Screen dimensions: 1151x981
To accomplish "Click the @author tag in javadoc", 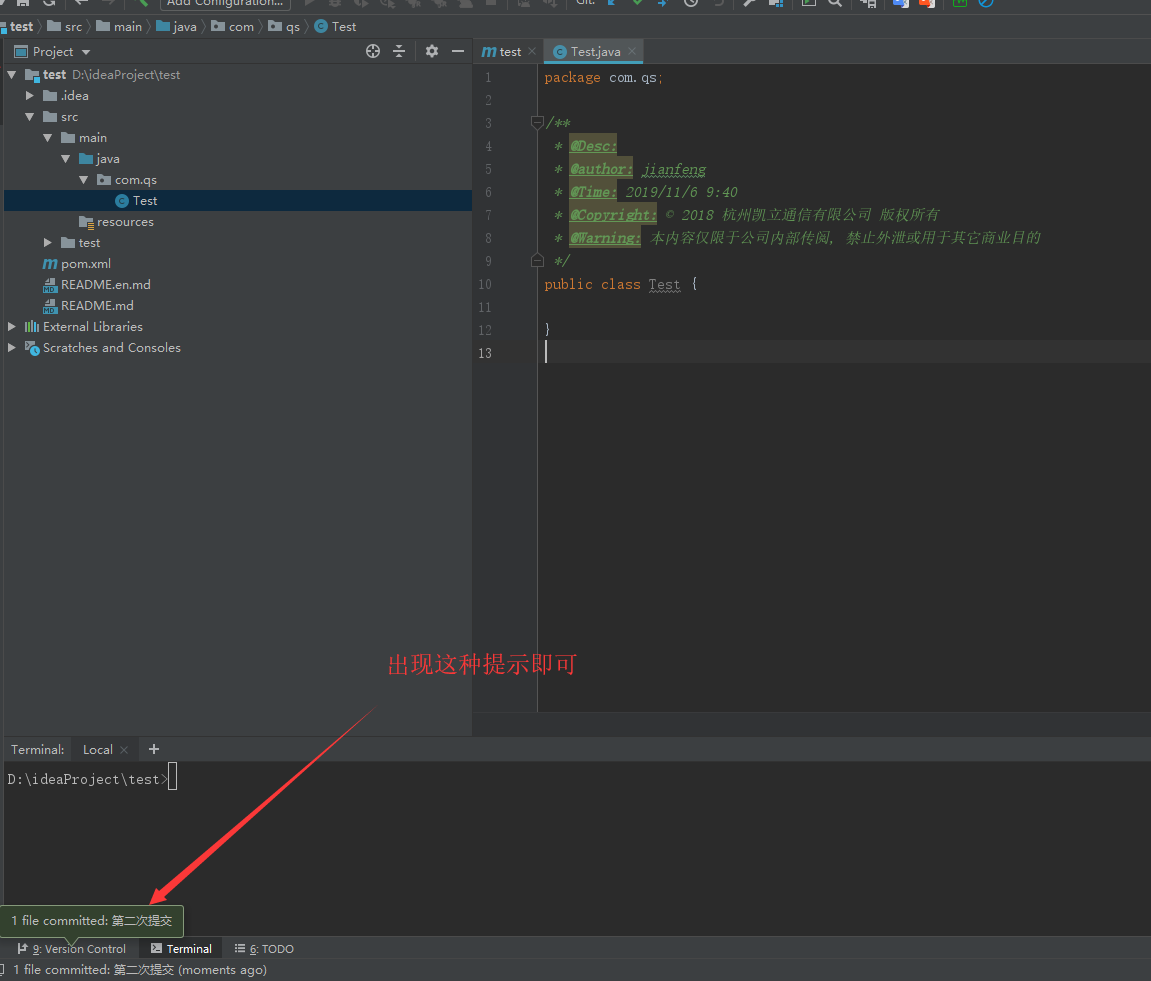I will pos(600,169).
